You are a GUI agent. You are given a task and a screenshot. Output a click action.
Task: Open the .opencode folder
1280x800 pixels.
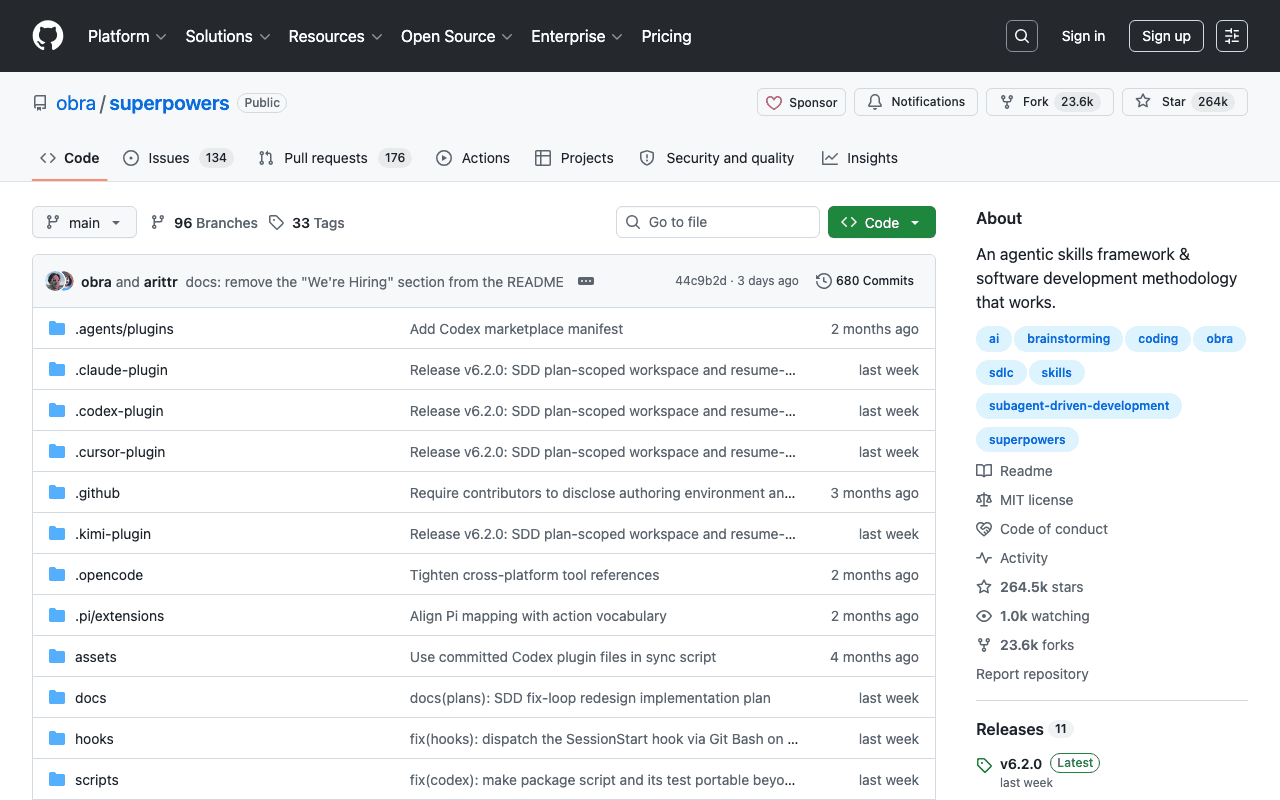click(109, 575)
